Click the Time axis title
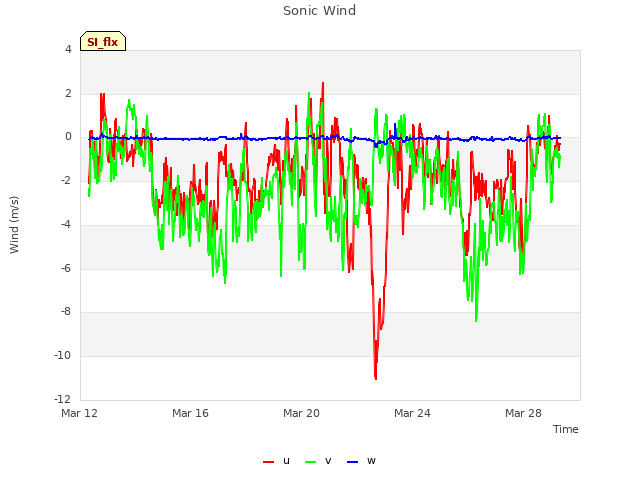The height and width of the screenshot is (480, 640). tap(566, 429)
